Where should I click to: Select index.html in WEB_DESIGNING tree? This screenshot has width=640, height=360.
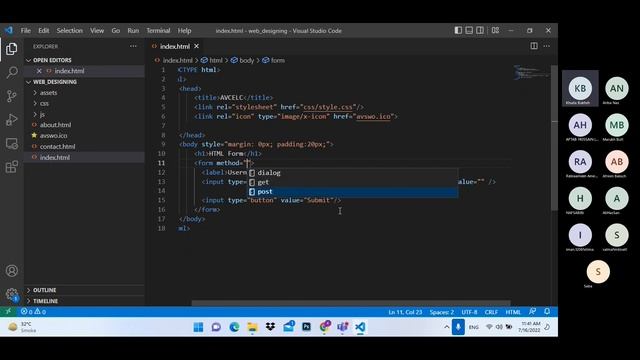click(x=84, y=157)
